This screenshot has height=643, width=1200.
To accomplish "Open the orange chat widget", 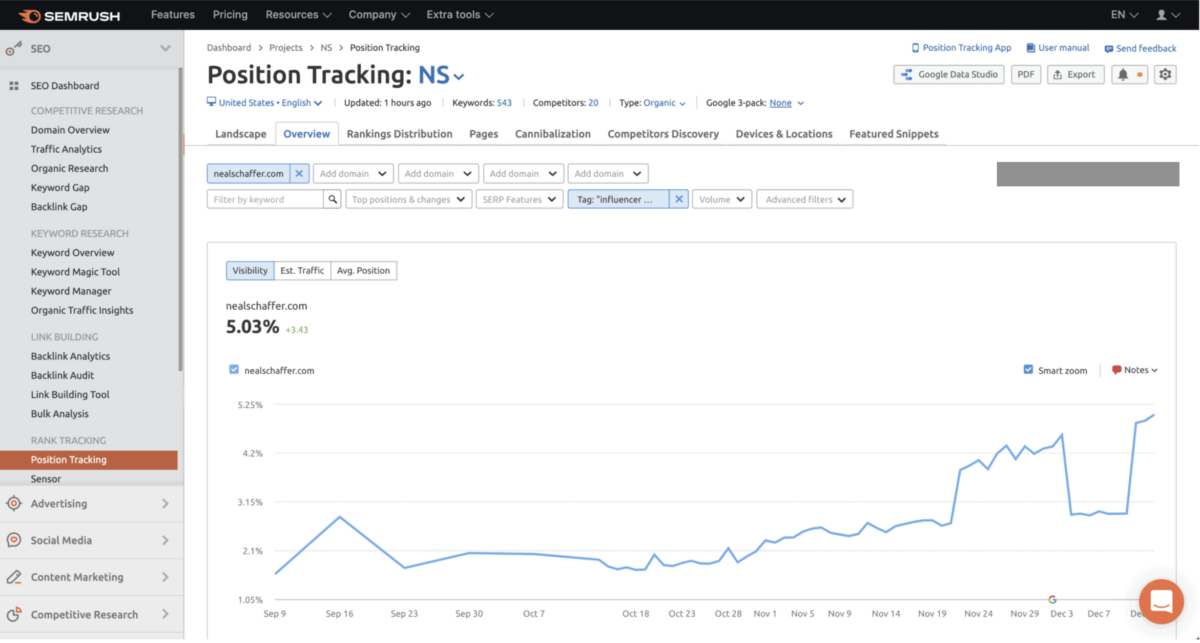I will (1161, 601).
